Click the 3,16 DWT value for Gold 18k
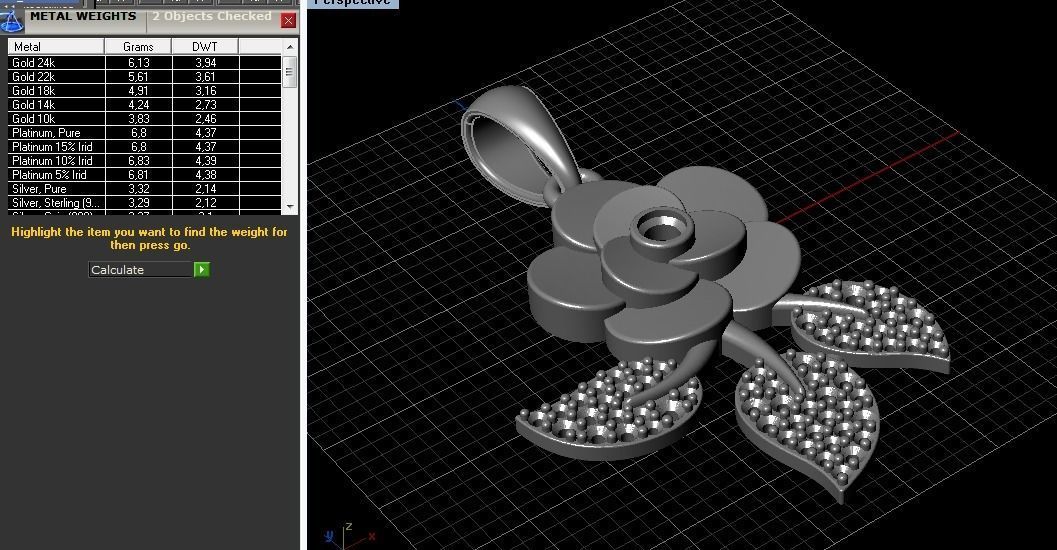Image resolution: width=1057 pixels, height=550 pixels. click(206, 91)
